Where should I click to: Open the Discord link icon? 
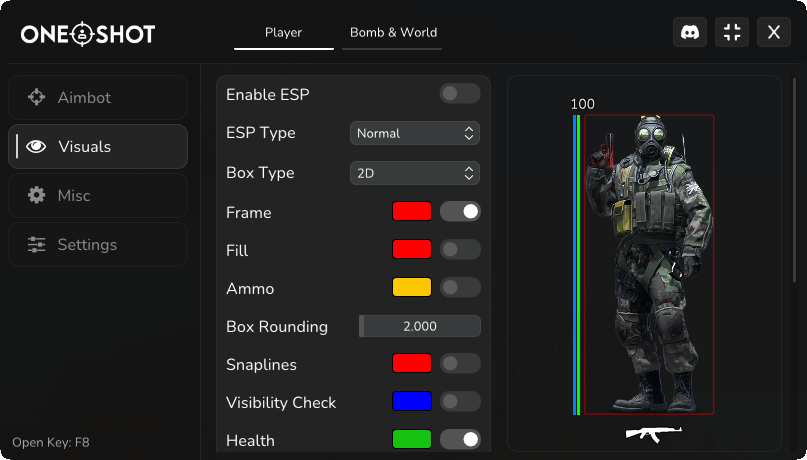(x=690, y=32)
